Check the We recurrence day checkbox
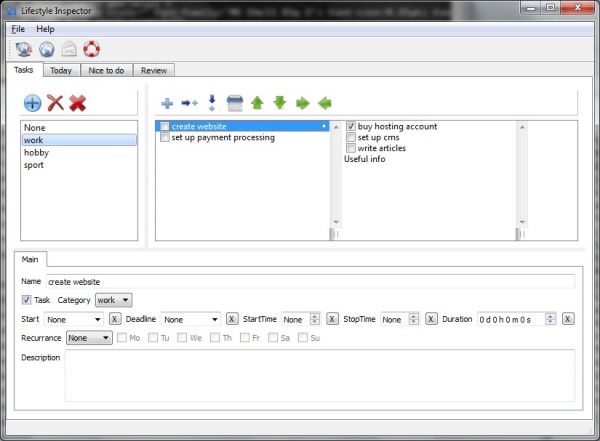This screenshot has width=600, height=441. coord(182,337)
